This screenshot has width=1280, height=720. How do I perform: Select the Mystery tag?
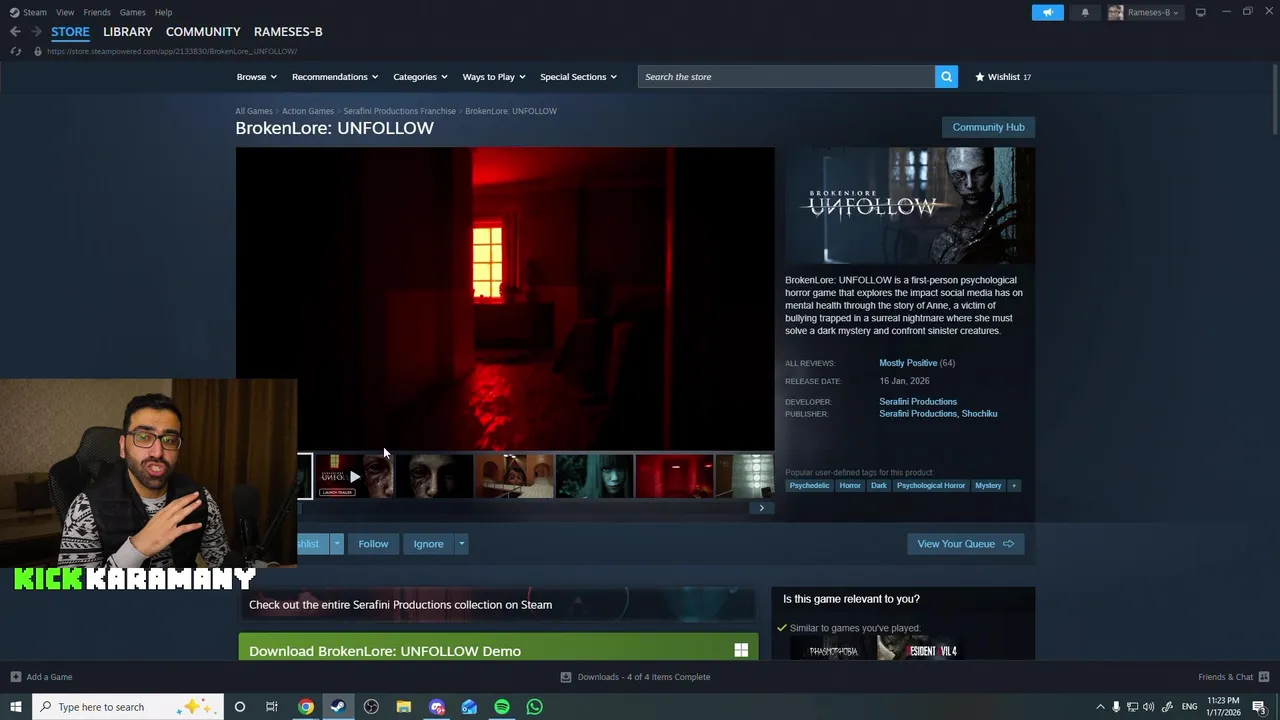[x=988, y=485]
